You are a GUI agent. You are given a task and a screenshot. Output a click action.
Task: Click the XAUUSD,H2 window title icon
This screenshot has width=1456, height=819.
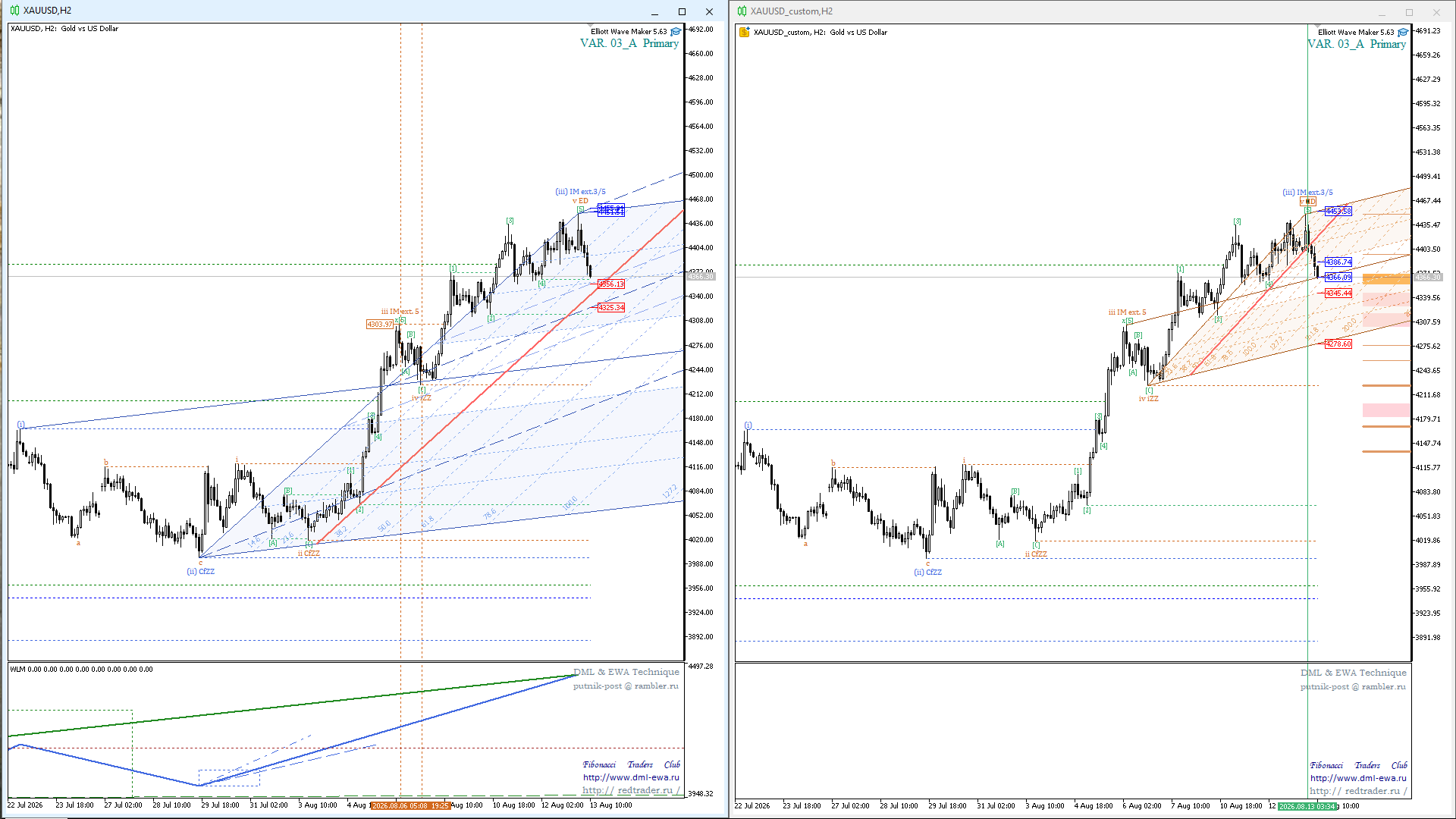point(14,11)
